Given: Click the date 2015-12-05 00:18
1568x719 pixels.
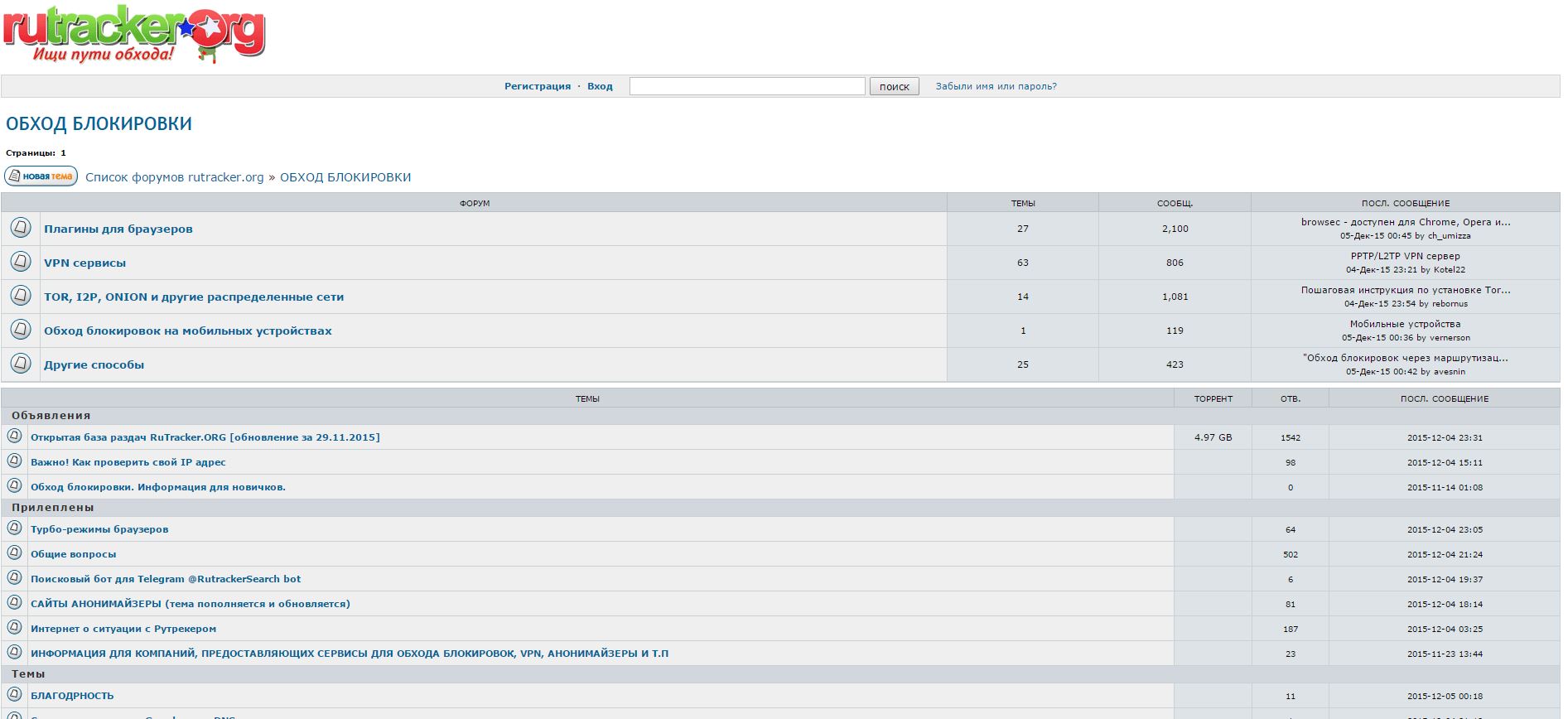Looking at the screenshot, I should point(1445,696).
